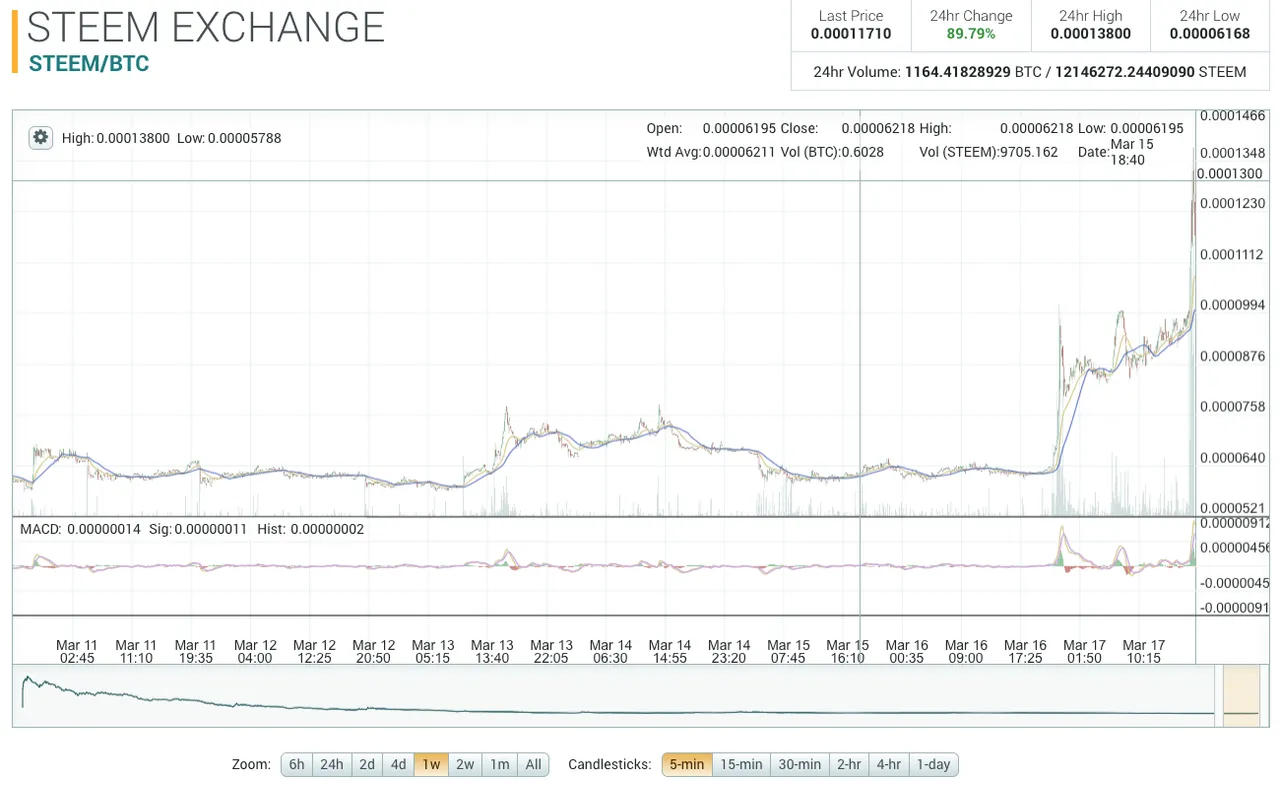Click the Mar 13 13:40 time label

[492, 651]
